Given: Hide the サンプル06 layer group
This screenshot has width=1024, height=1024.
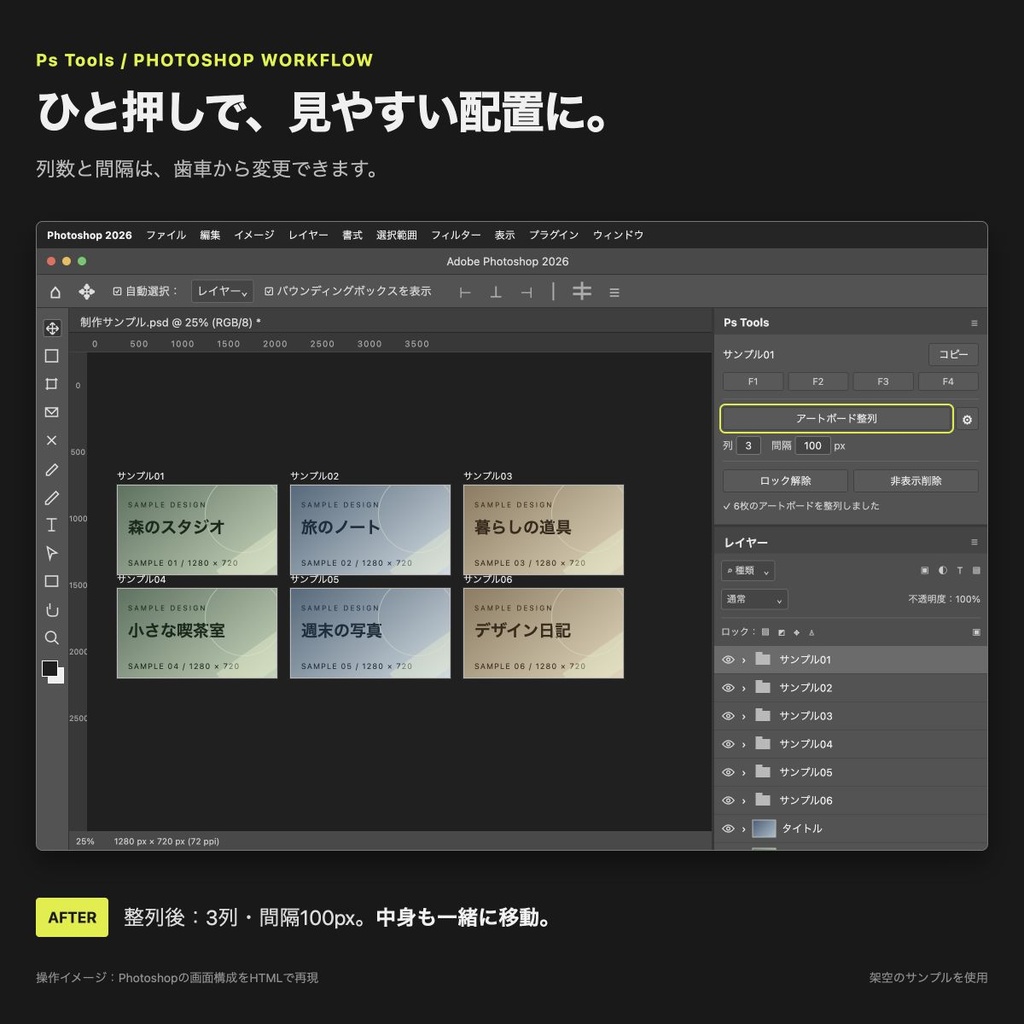Looking at the screenshot, I should (728, 800).
